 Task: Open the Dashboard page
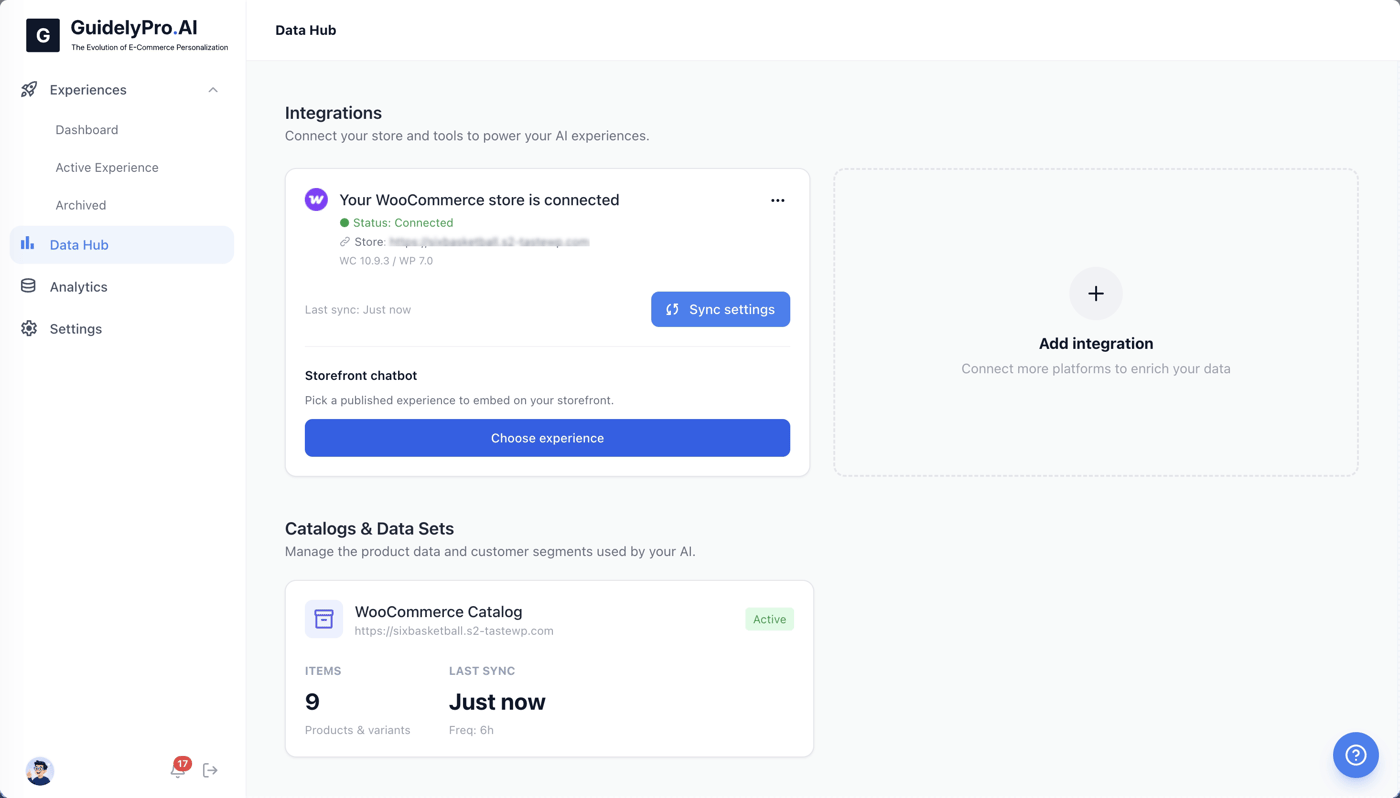point(87,130)
